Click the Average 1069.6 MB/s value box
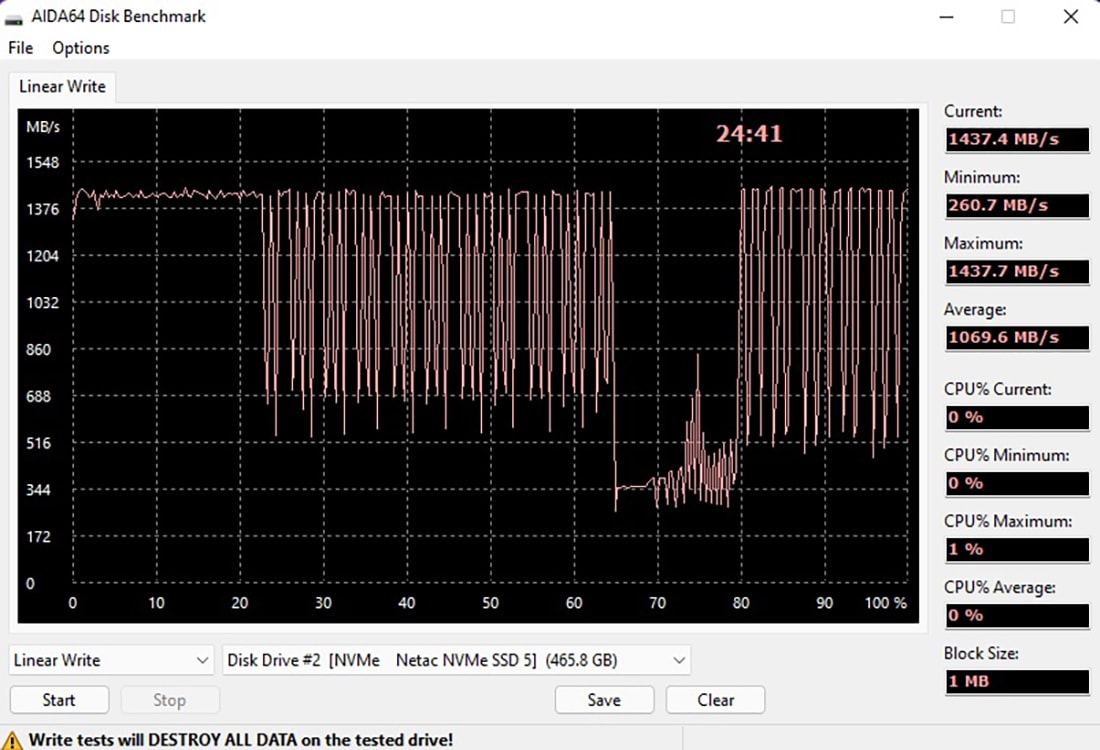This screenshot has width=1100, height=750. (1017, 337)
